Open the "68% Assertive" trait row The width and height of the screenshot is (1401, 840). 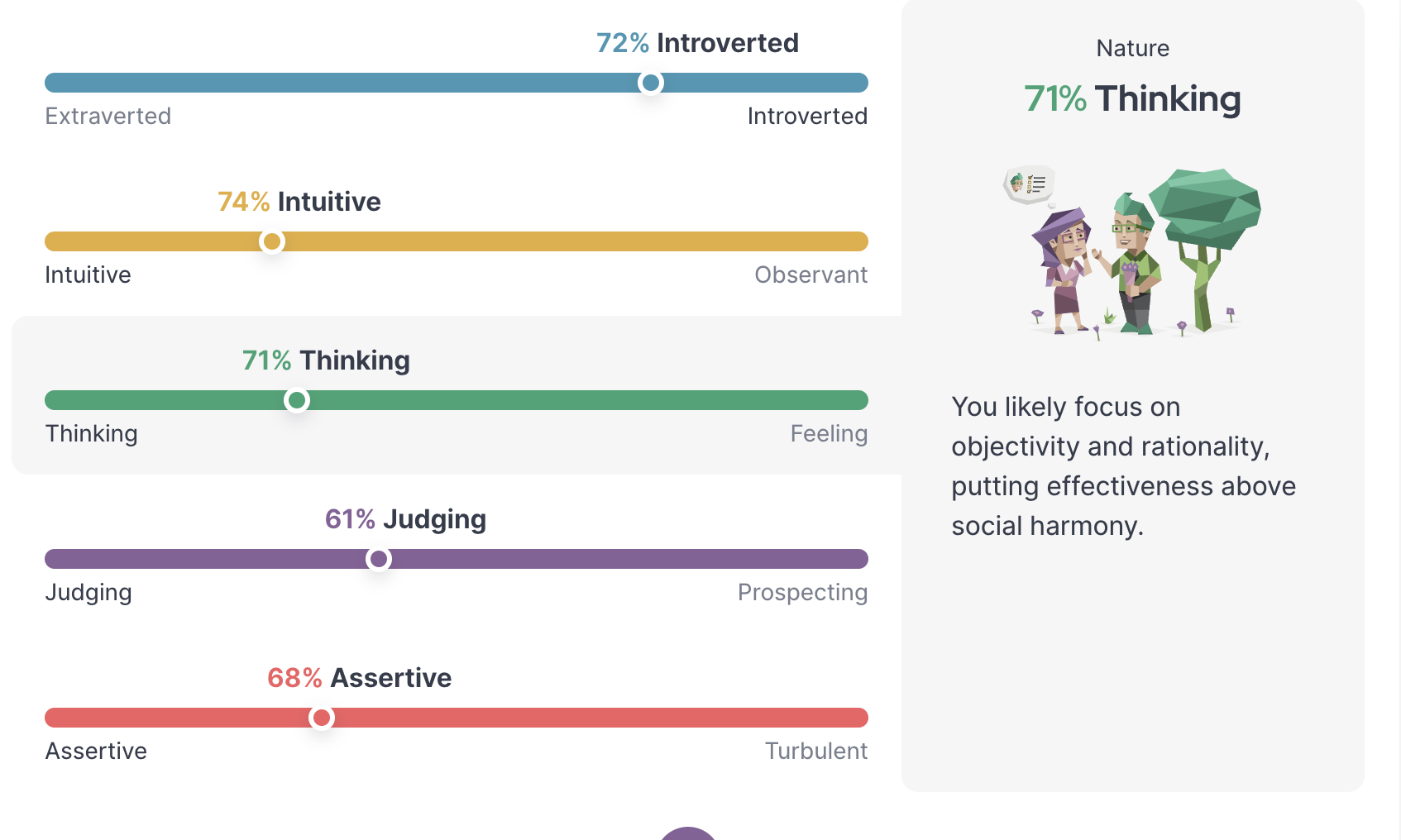click(x=359, y=678)
